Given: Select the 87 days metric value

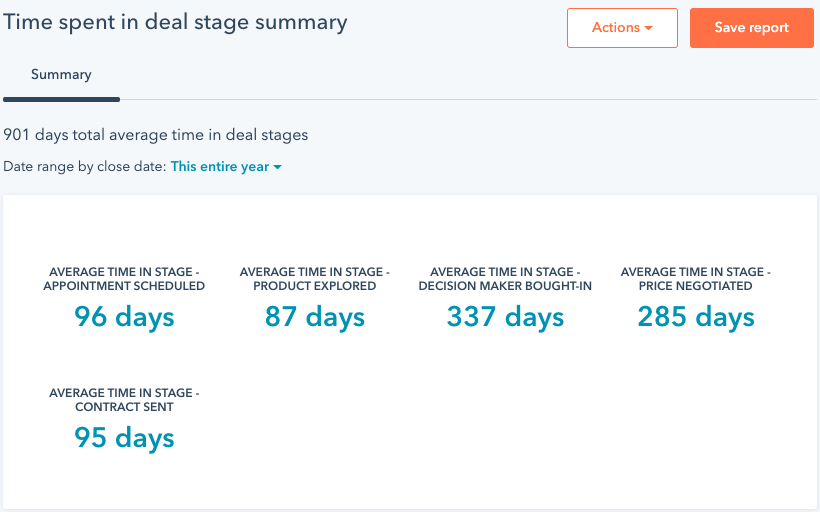Looking at the screenshot, I should click(314, 317).
